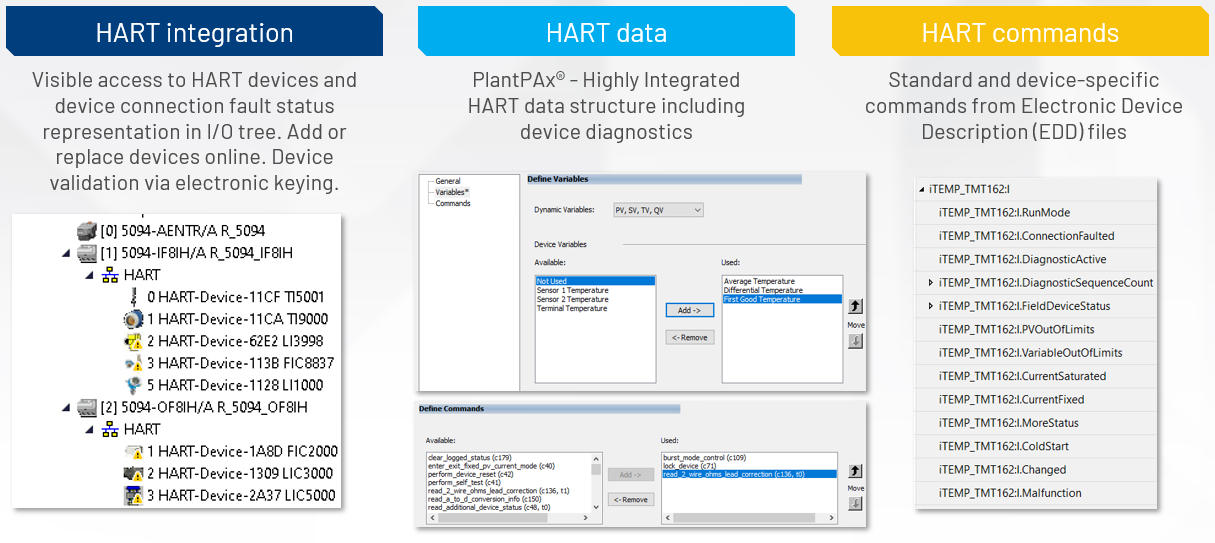Select Commands in the configuration tree

[453, 203]
